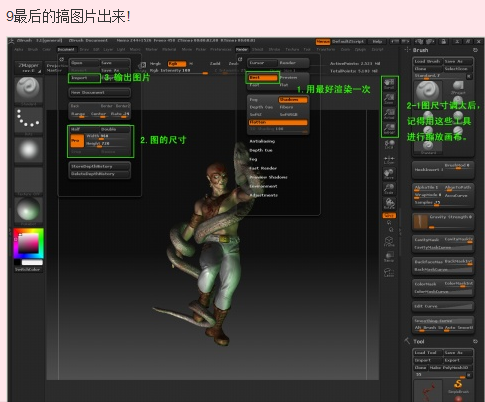Click the Tool panel dock icon
Screen dimensions: 485x402
475,341
